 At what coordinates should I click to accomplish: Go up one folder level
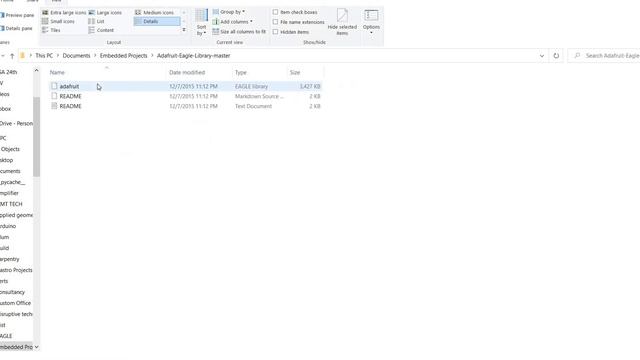point(12,56)
